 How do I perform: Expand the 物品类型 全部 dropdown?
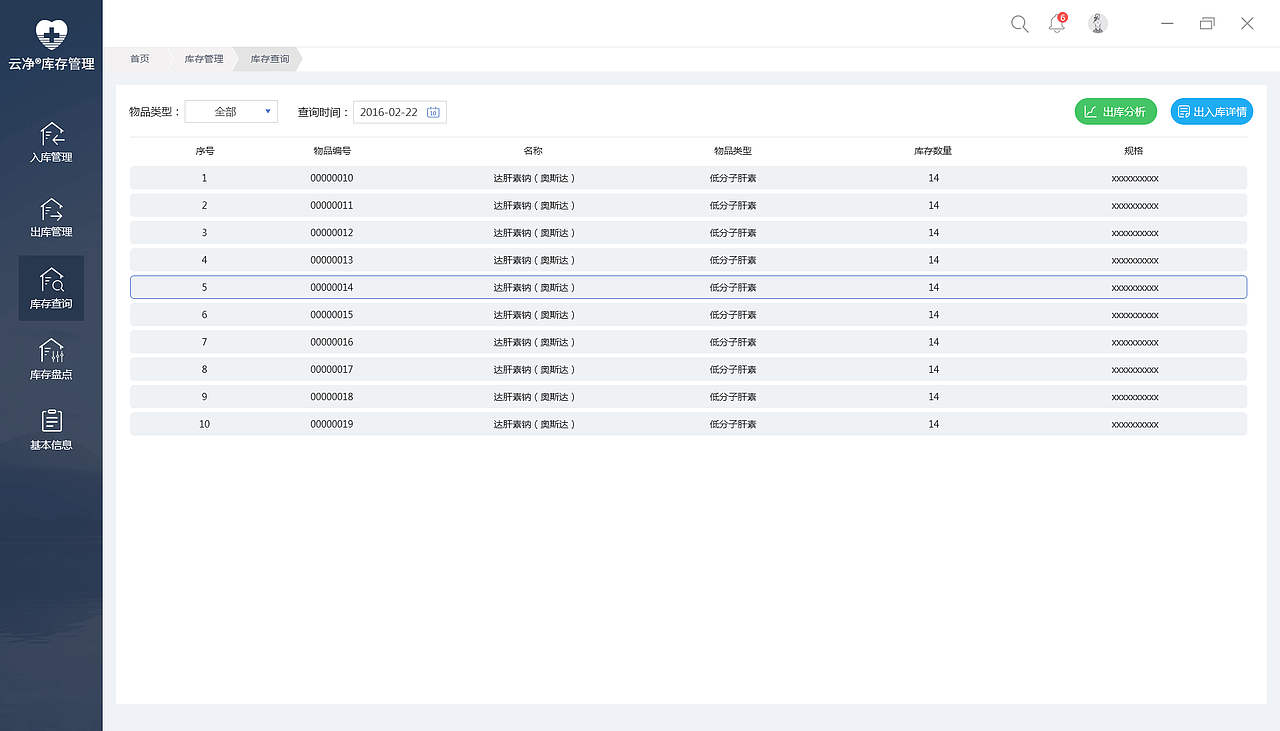pyautogui.click(x=231, y=112)
